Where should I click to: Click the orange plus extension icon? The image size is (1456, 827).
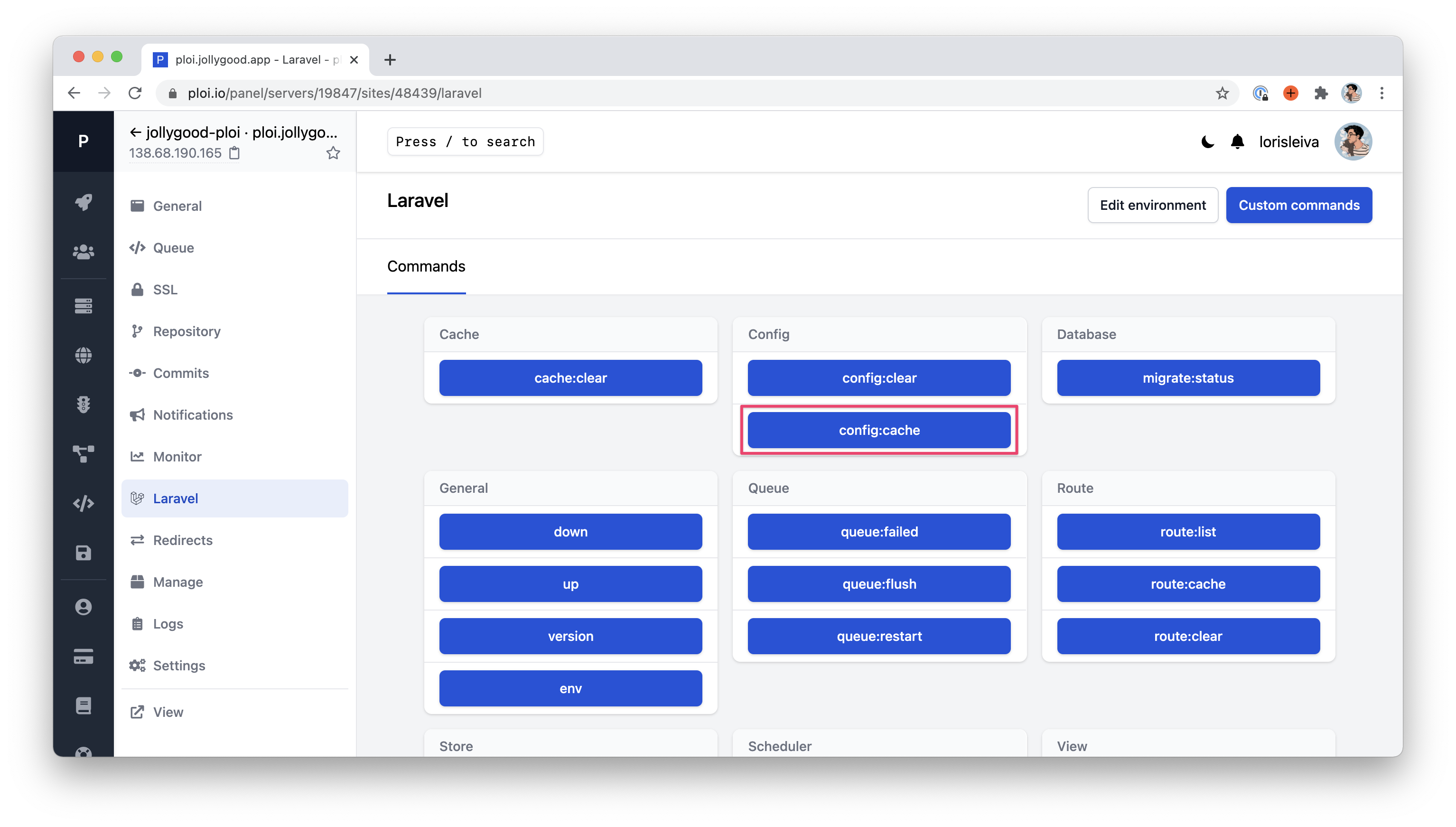[1291, 93]
